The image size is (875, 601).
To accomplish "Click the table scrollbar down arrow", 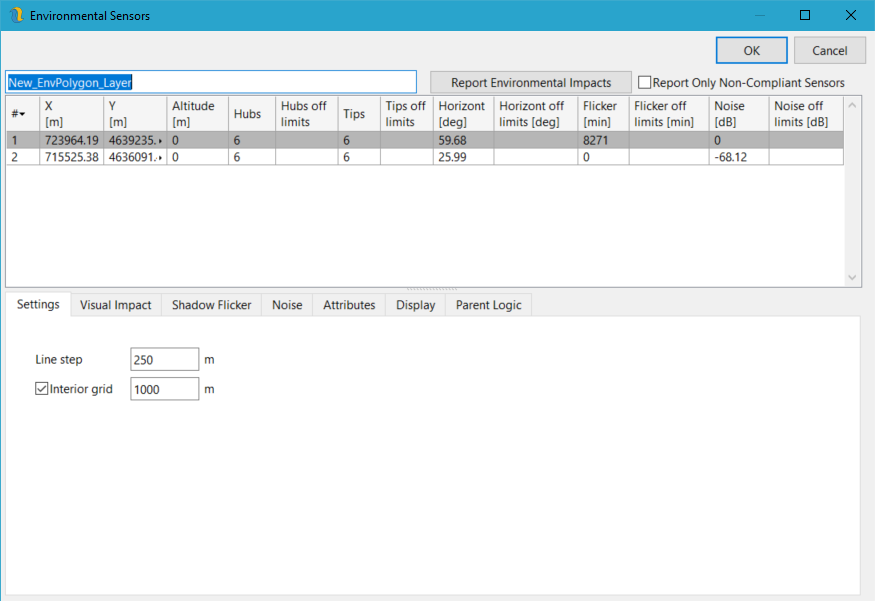I will (x=853, y=277).
